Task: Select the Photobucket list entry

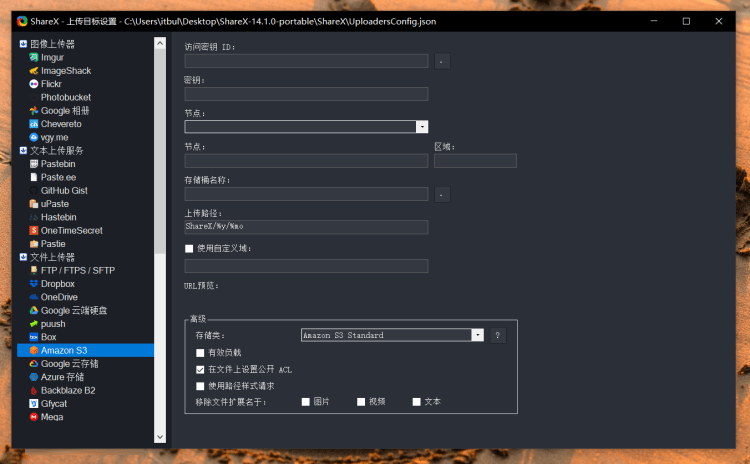Action: (x=66, y=98)
